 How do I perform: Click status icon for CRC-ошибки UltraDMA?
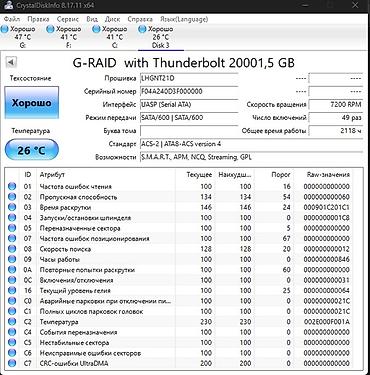click(x=12, y=363)
